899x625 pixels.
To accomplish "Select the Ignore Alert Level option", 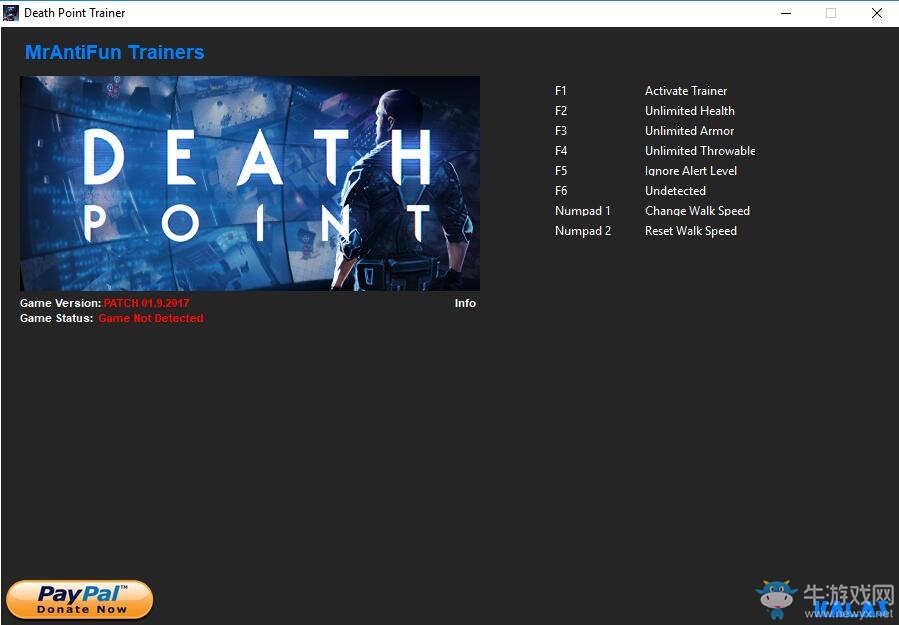I will [x=691, y=171].
